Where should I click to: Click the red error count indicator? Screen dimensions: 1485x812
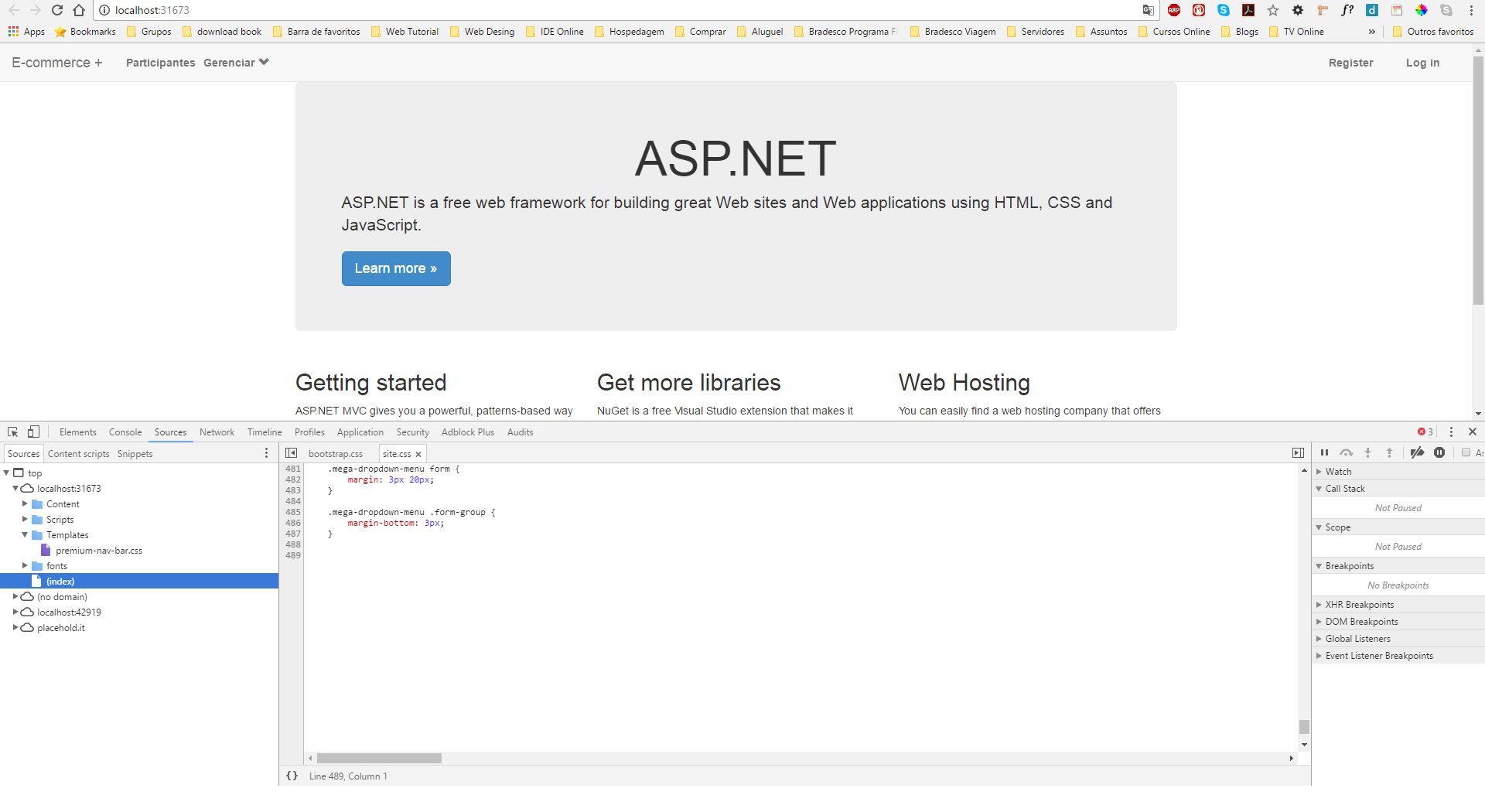(x=1425, y=432)
